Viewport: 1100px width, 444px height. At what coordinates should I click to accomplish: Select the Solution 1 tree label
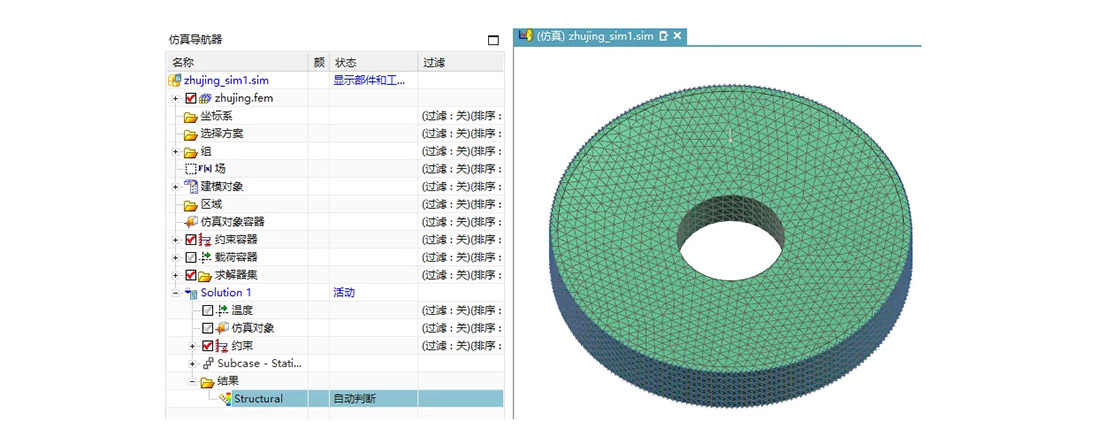coord(226,292)
